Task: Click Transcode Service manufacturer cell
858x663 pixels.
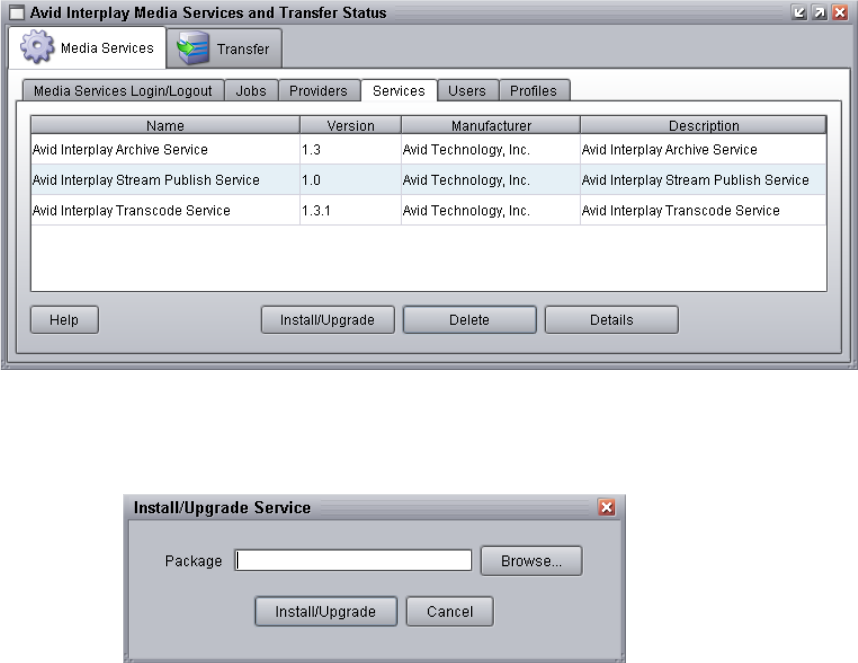Action: coord(491,211)
